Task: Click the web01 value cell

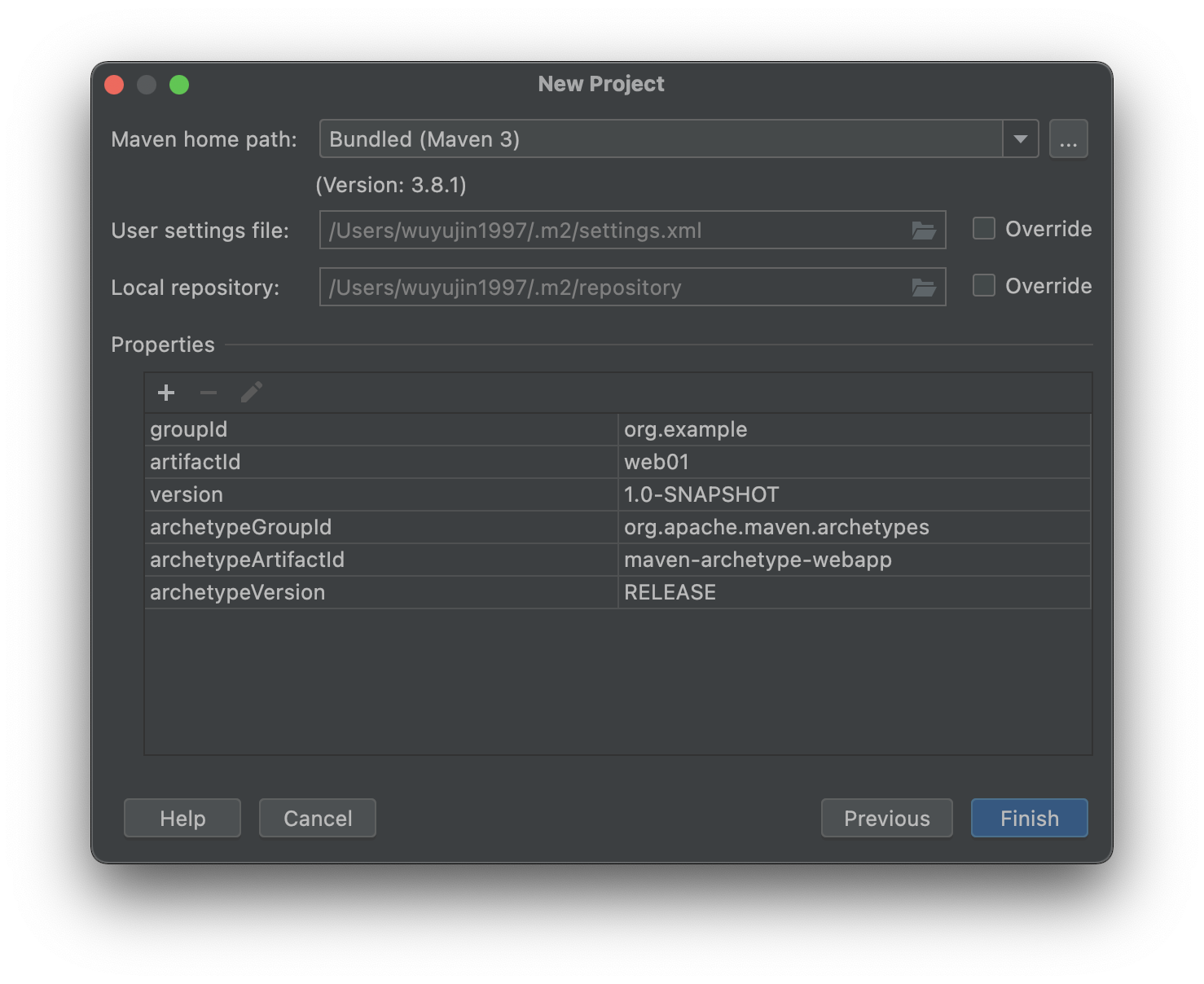Action: [855, 462]
